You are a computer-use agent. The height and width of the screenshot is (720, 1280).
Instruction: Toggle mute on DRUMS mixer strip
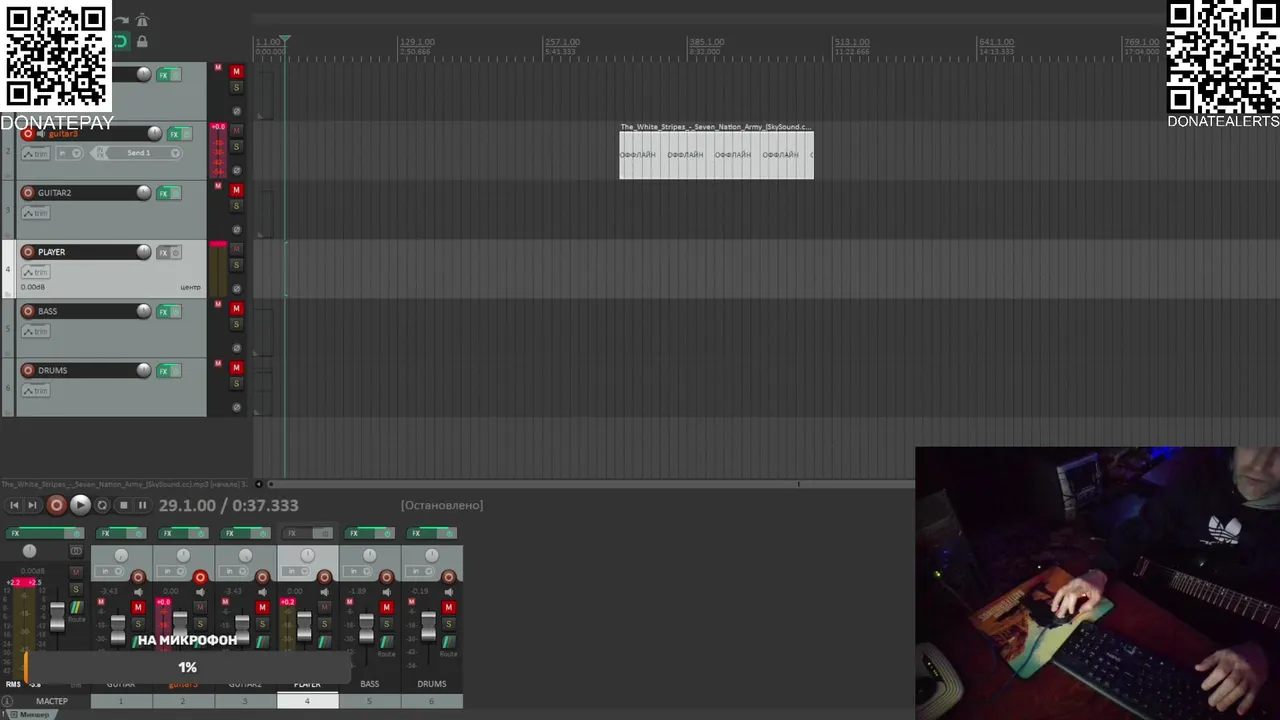pyautogui.click(x=448, y=608)
